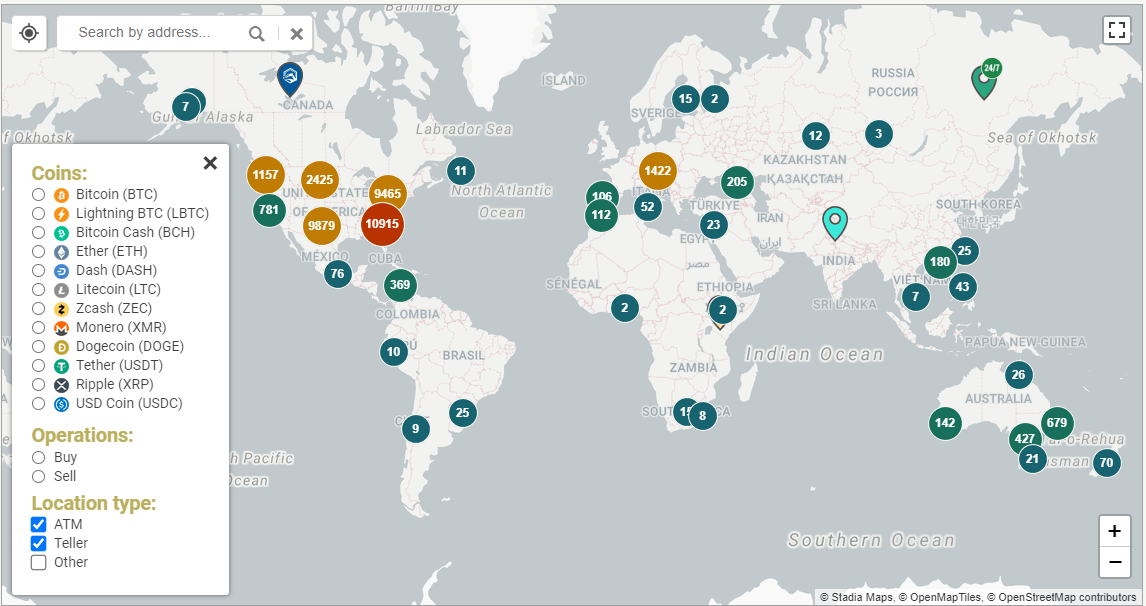Click the search magnifier icon
This screenshot has width=1146, height=606.
pos(257,33)
